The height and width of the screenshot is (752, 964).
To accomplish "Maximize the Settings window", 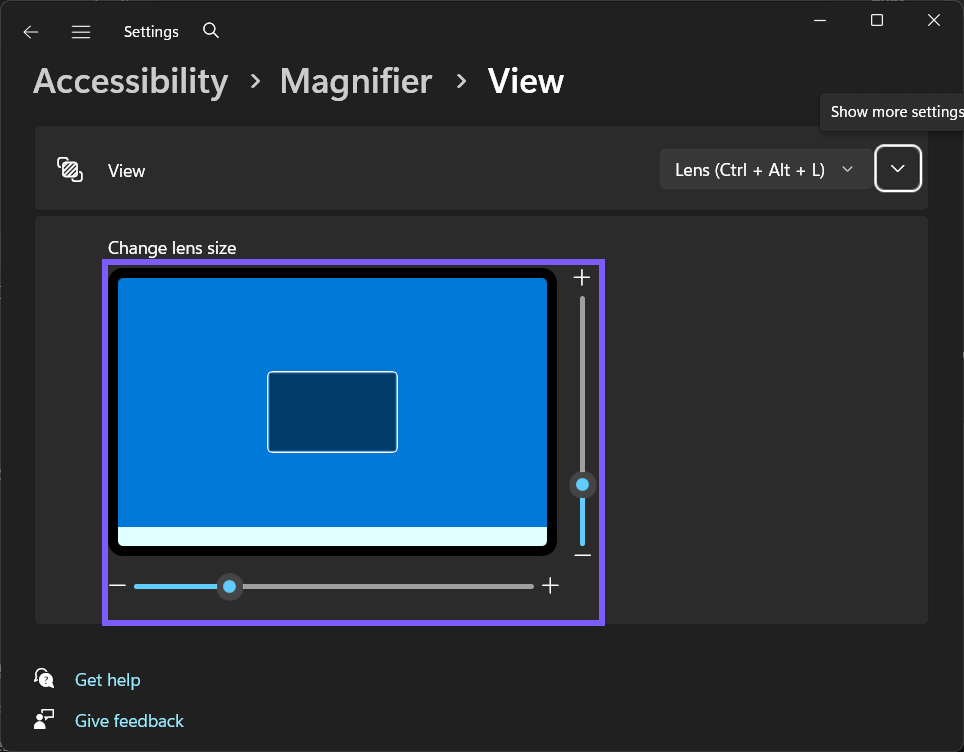I will point(877,20).
